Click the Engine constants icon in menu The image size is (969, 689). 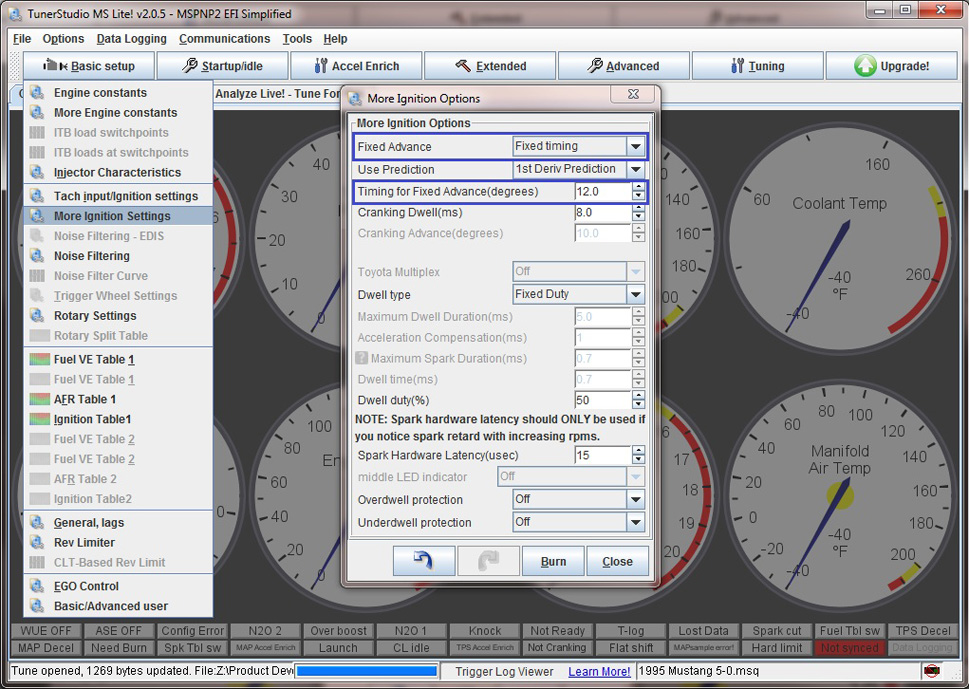coord(37,93)
